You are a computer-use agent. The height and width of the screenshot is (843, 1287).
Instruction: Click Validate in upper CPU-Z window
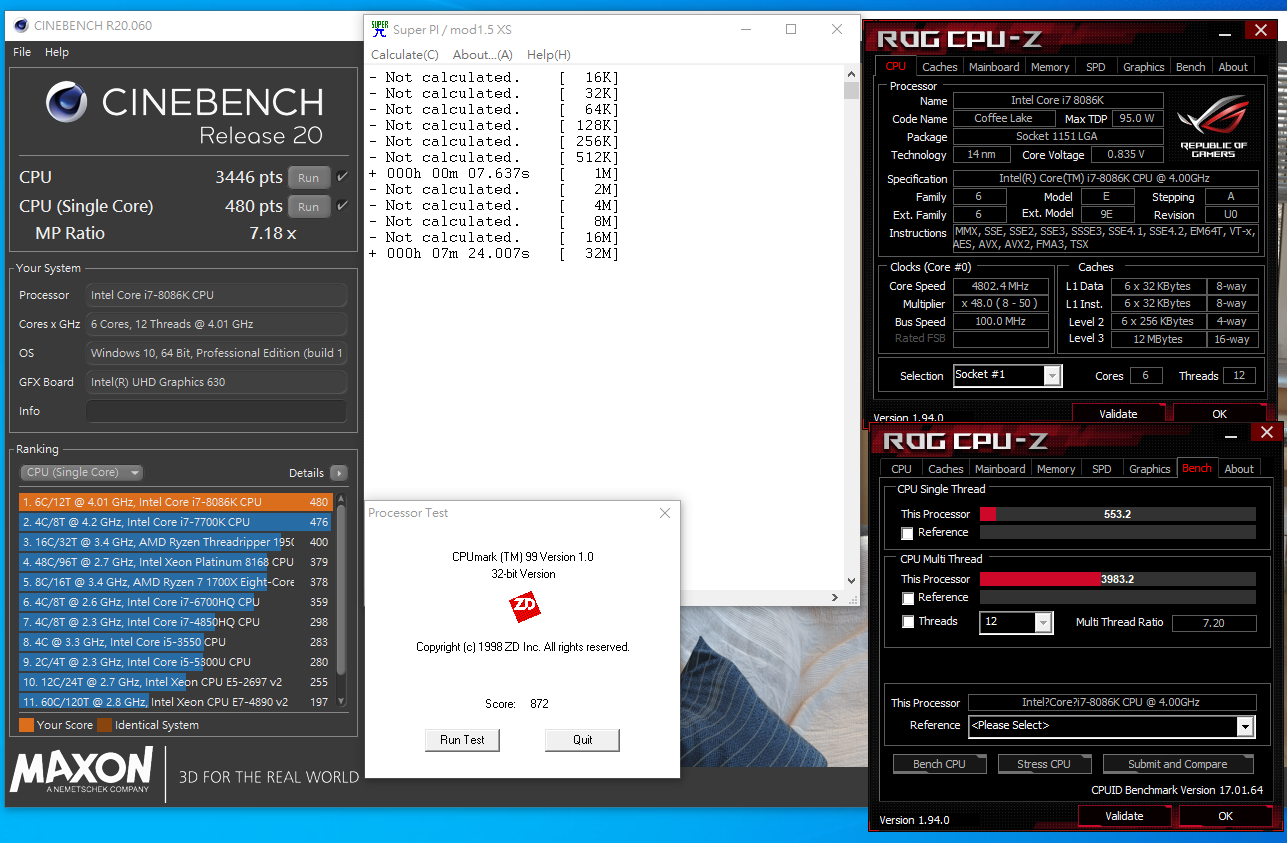click(1118, 413)
